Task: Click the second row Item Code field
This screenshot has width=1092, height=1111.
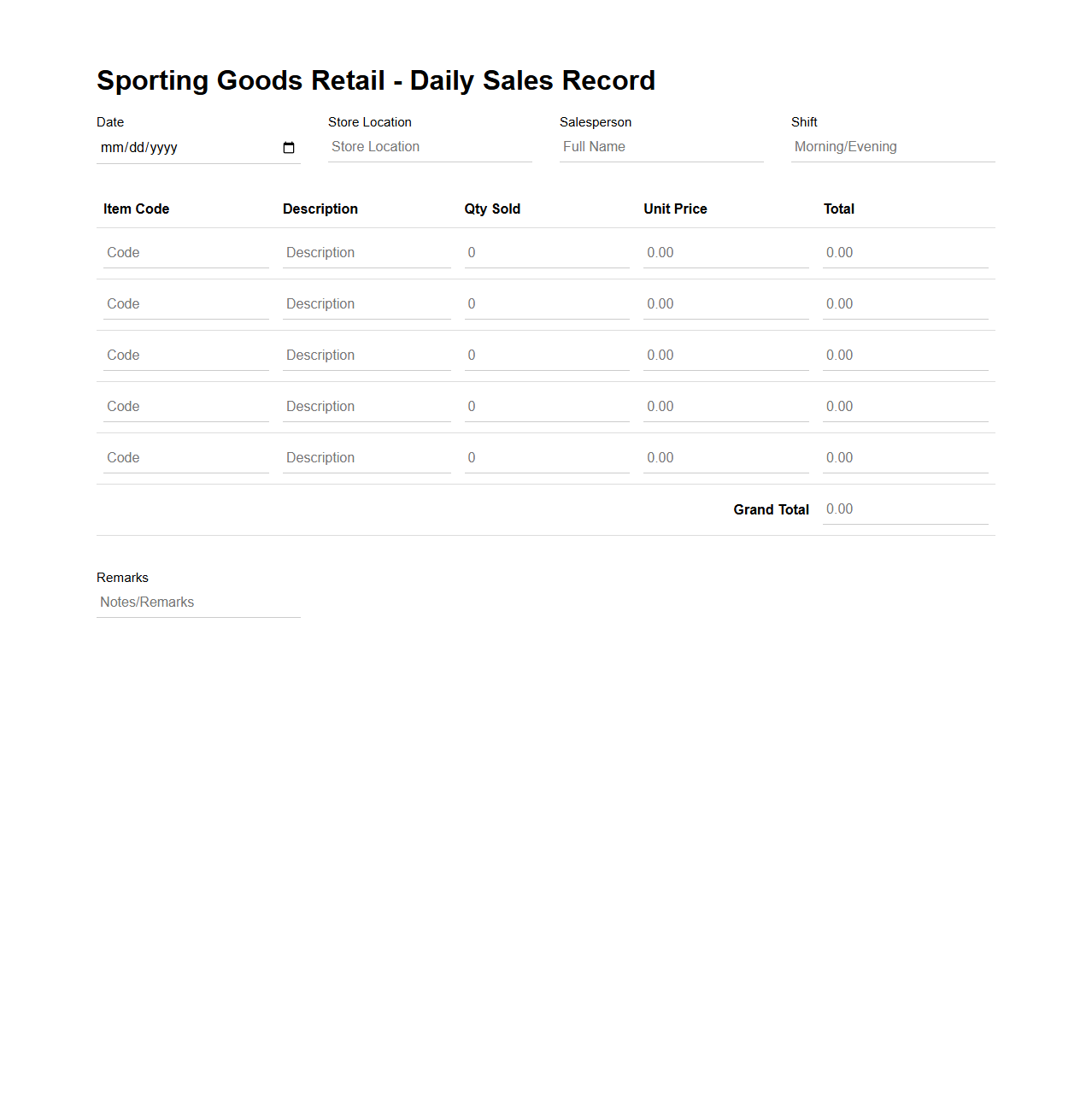Action: pyautogui.click(x=184, y=303)
